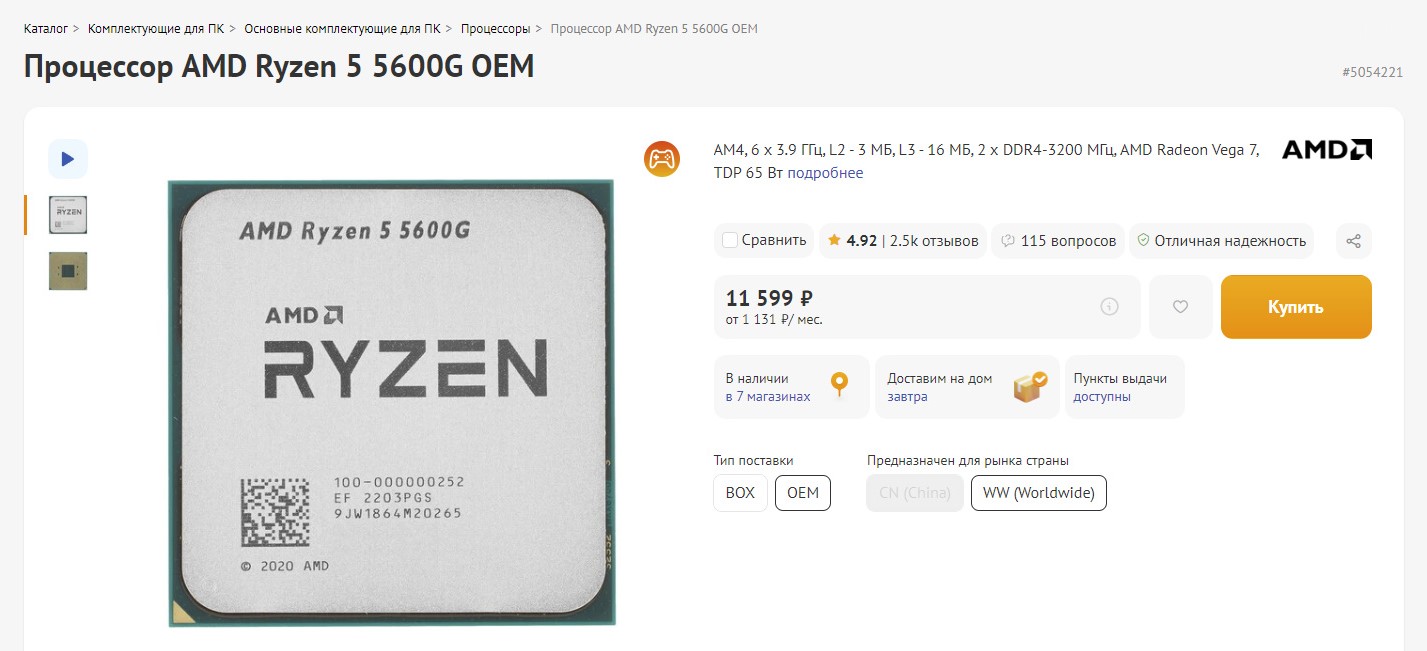Open the AMD brand logo
Viewport: 1427px width, 651px height.
pyautogui.click(x=1327, y=150)
